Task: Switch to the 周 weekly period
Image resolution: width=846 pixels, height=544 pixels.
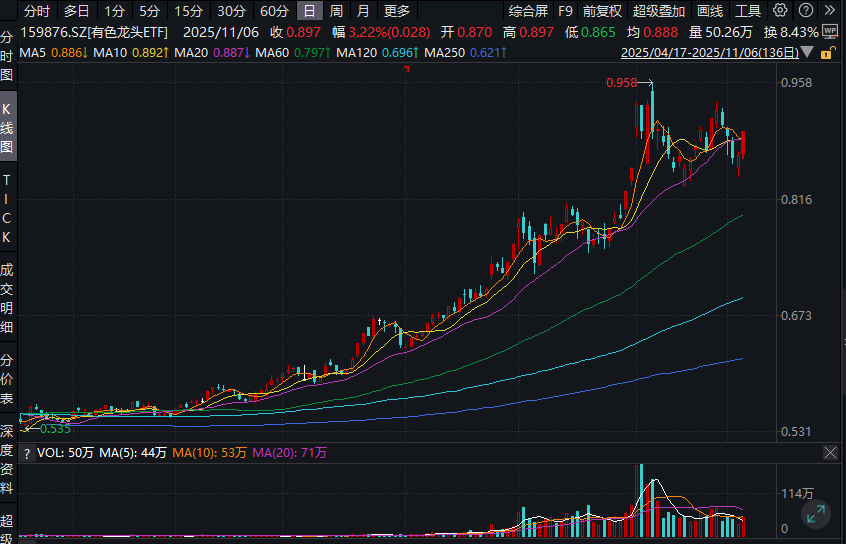Action: [x=336, y=12]
